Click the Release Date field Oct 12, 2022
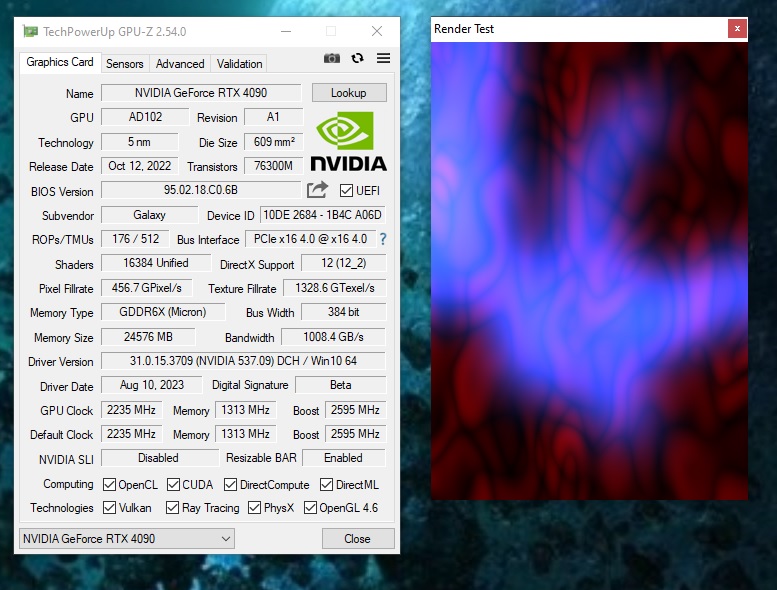Screen dimensions: 777x590 (140, 166)
